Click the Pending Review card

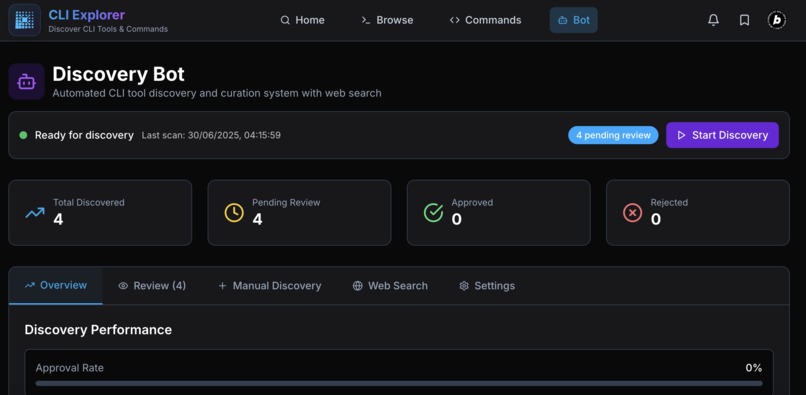click(x=299, y=212)
